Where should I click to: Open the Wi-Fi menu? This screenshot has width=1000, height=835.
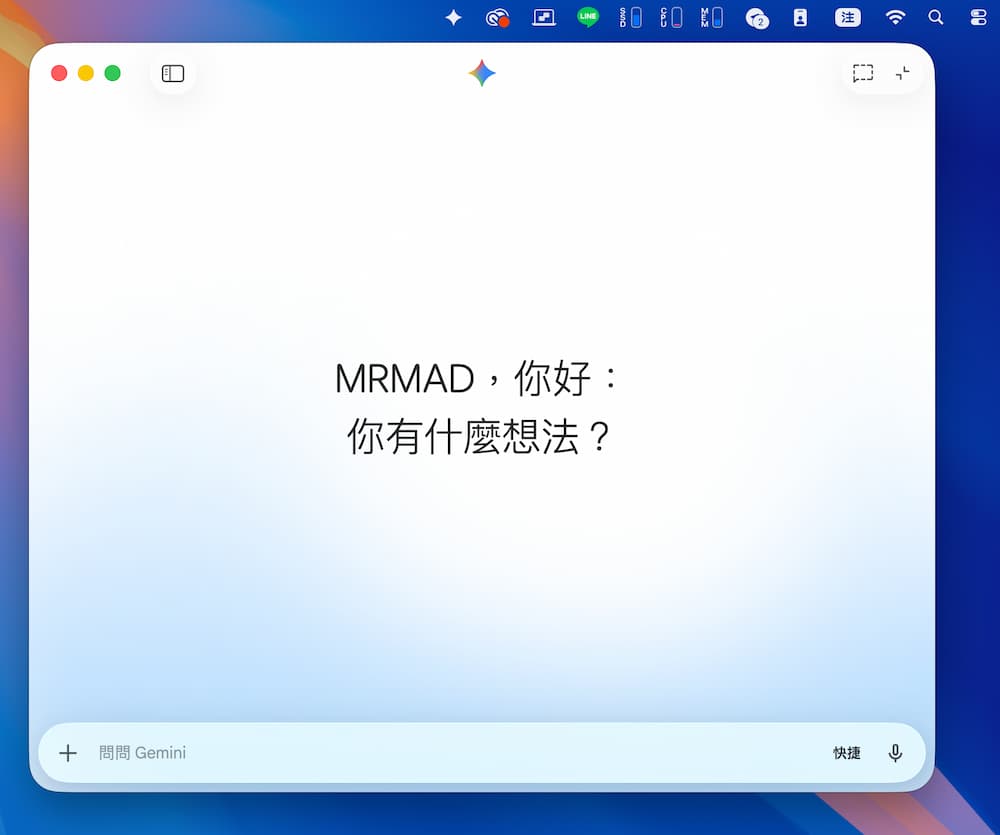pyautogui.click(x=895, y=17)
